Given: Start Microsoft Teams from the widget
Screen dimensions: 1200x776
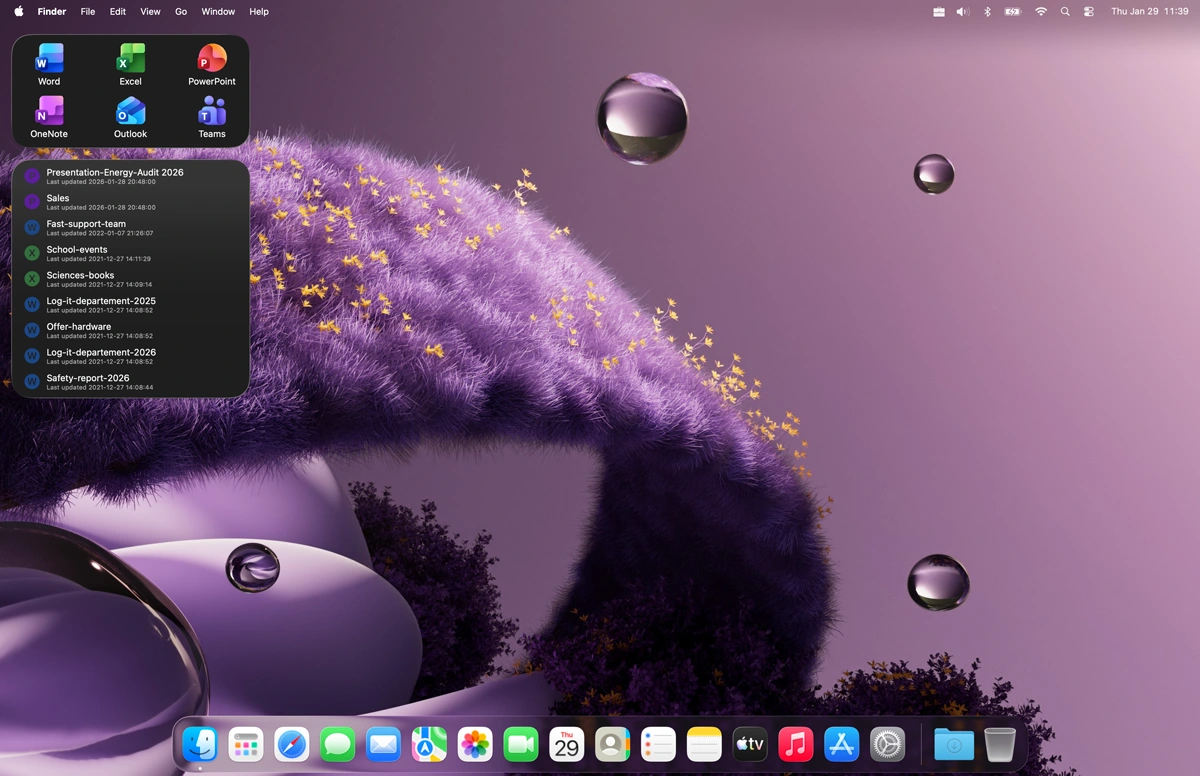Looking at the screenshot, I should pyautogui.click(x=211, y=113).
